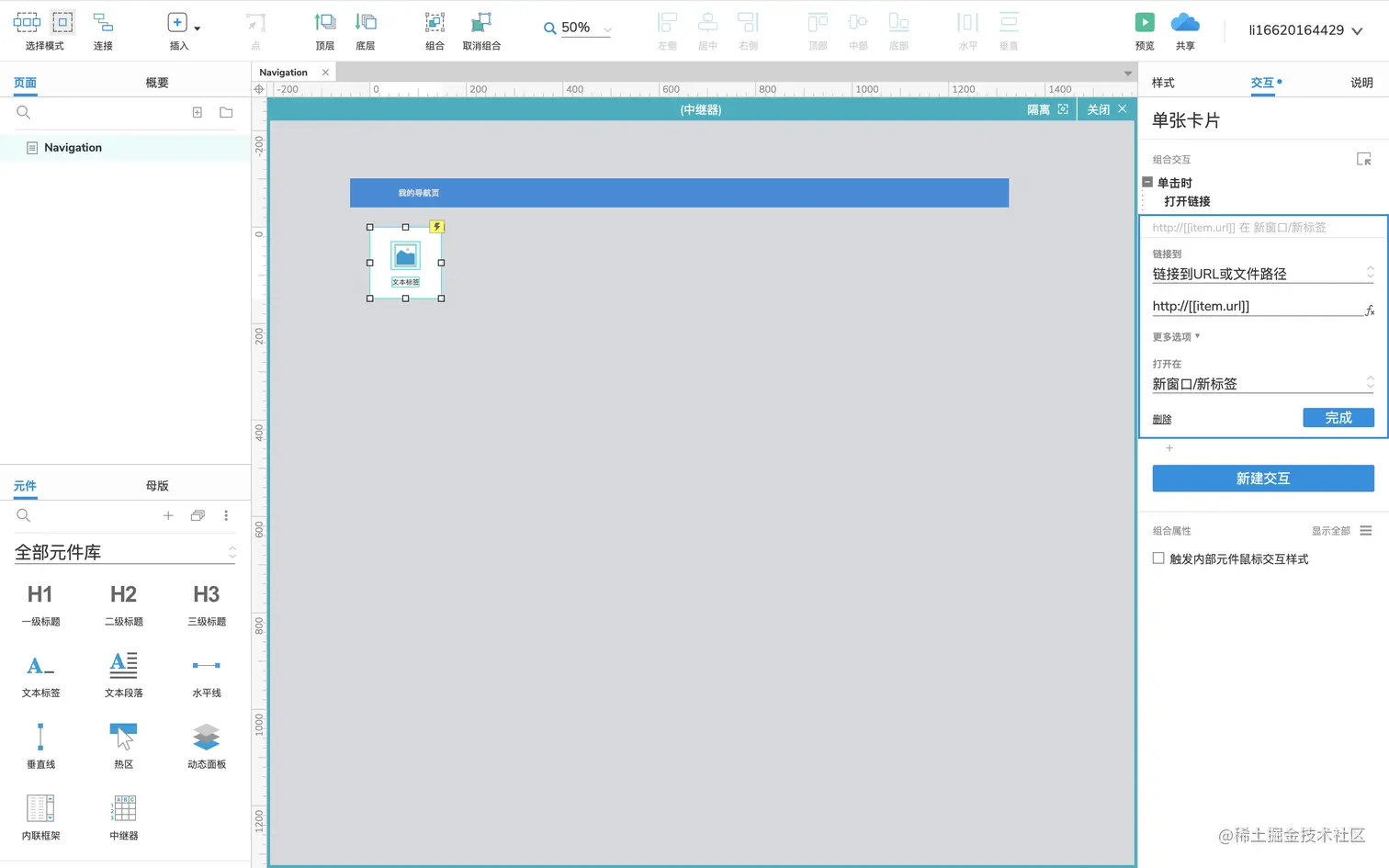Pick the H3 heading widget

click(x=207, y=604)
